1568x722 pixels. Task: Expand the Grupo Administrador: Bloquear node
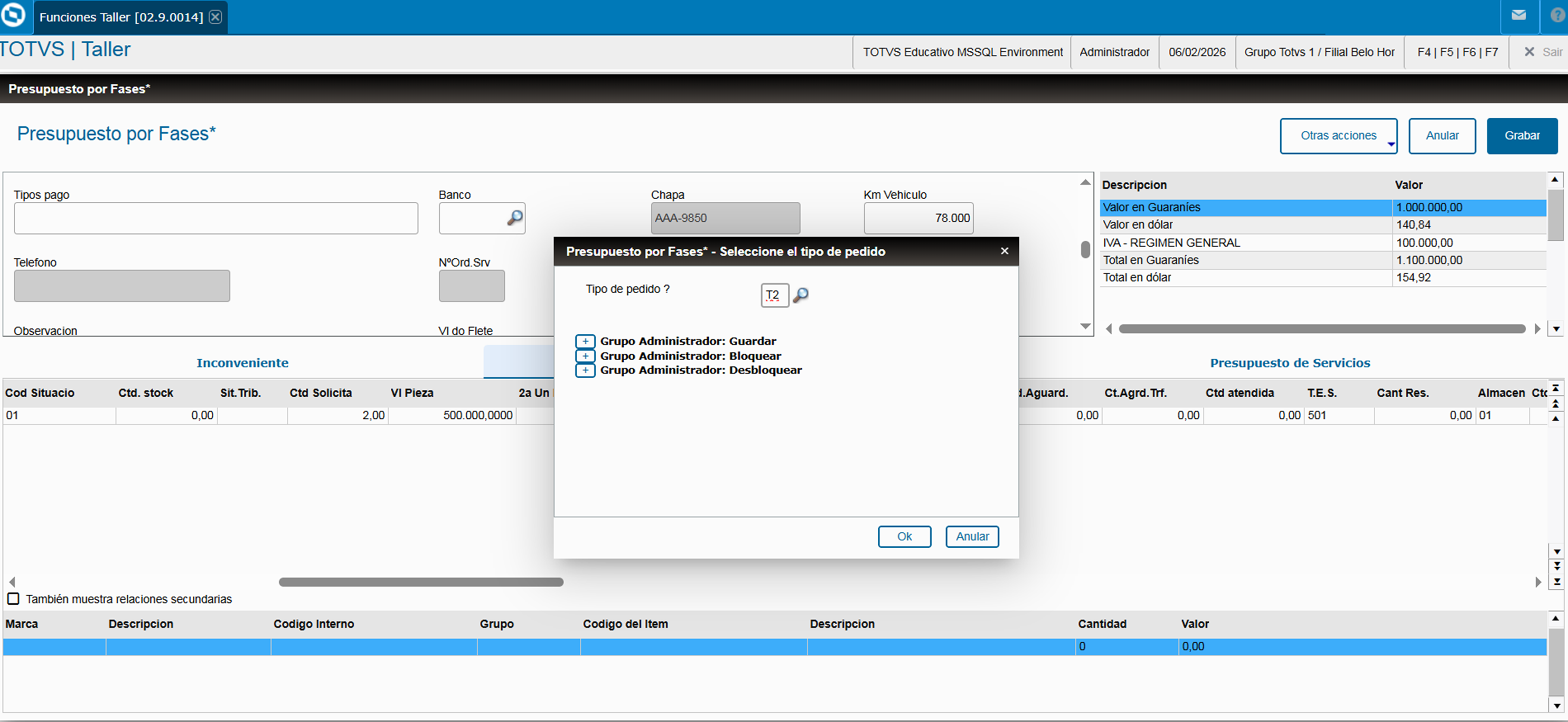pyautogui.click(x=585, y=356)
